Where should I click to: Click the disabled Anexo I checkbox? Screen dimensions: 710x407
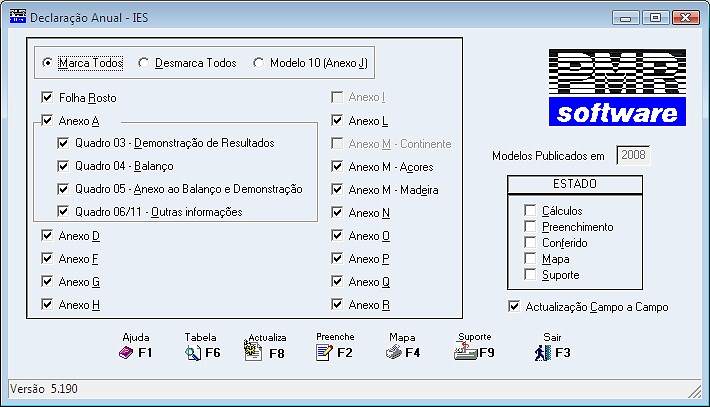[x=337, y=97]
